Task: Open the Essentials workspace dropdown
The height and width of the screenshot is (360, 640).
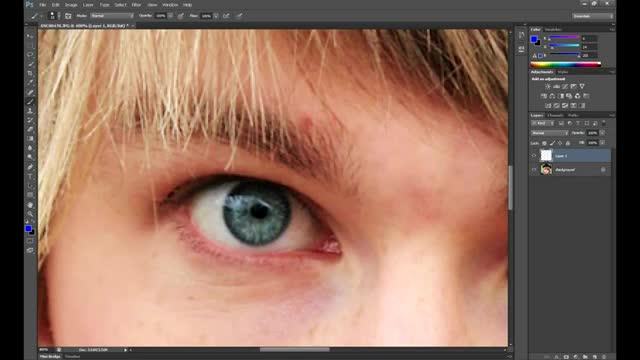Action: (593, 16)
